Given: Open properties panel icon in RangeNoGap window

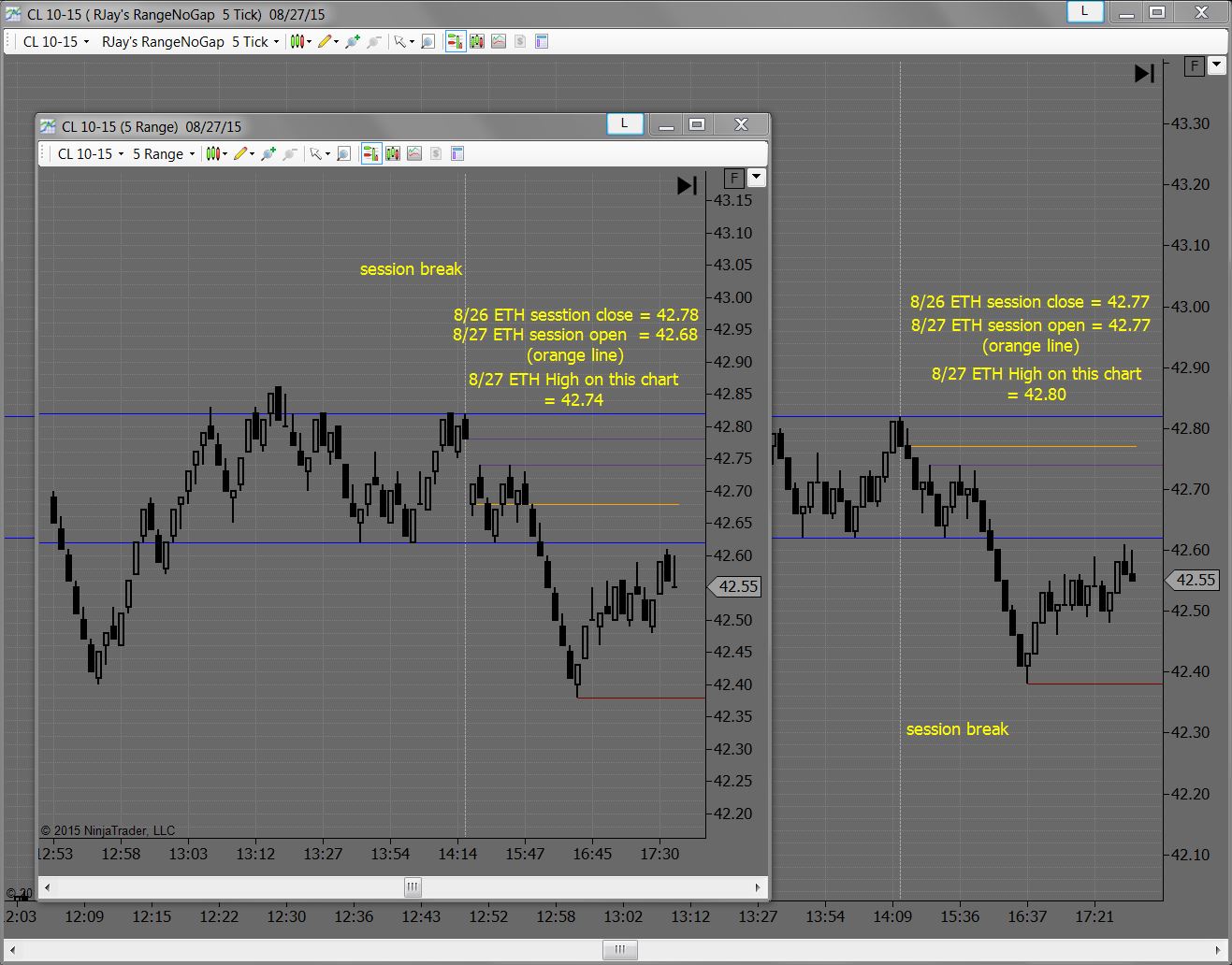Looking at the screenshot, I should point(541,41).
